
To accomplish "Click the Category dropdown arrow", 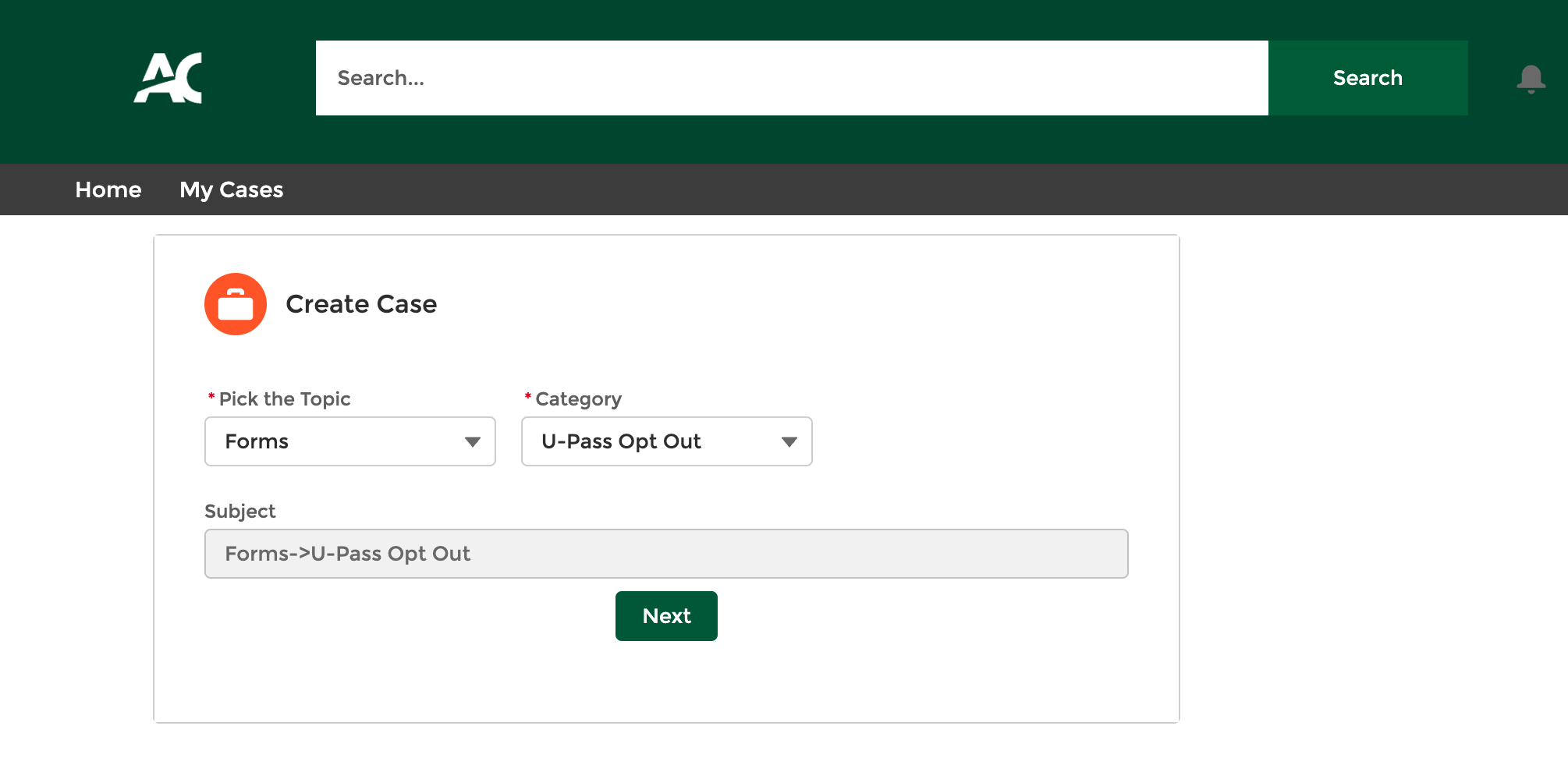I will click(789, 442).
